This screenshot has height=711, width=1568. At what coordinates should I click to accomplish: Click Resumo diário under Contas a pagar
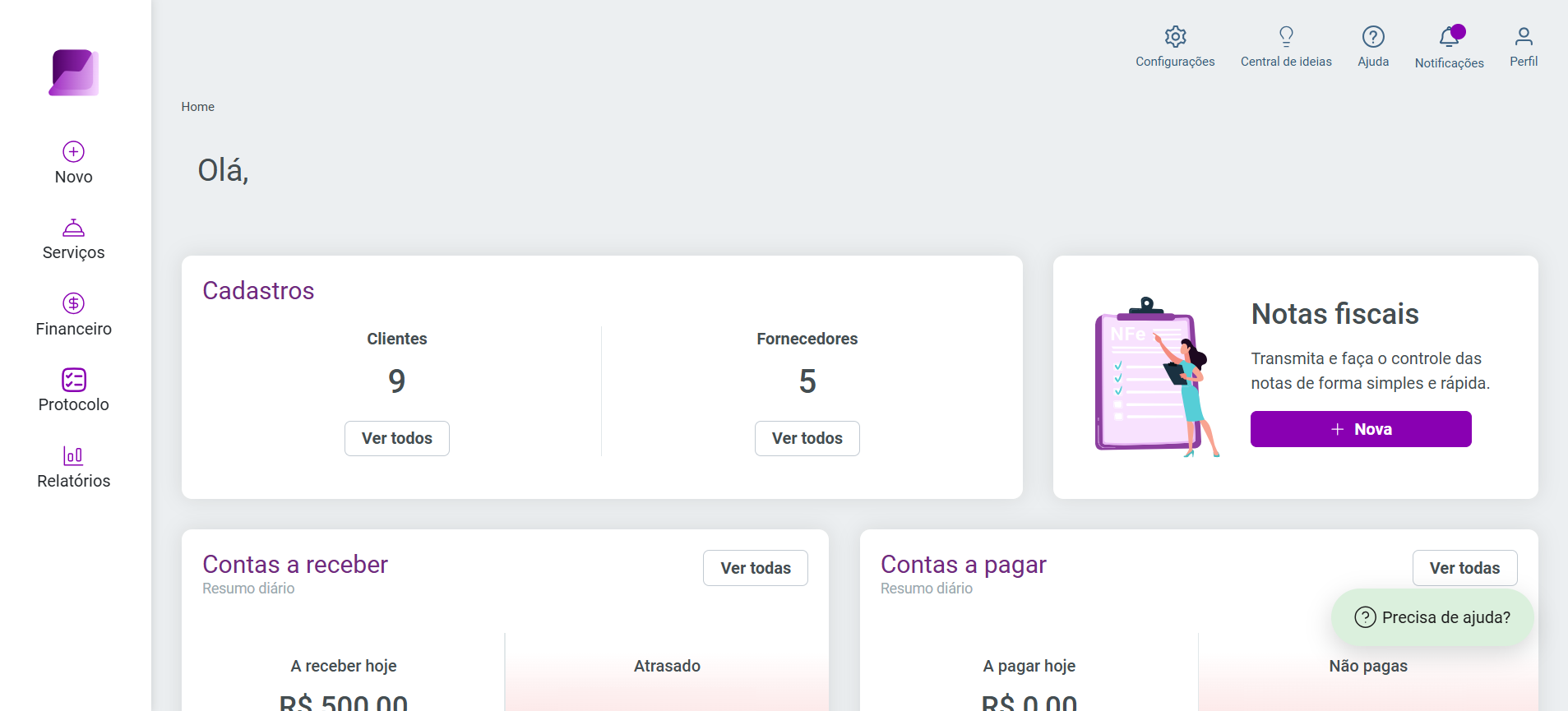click(927, 589)
